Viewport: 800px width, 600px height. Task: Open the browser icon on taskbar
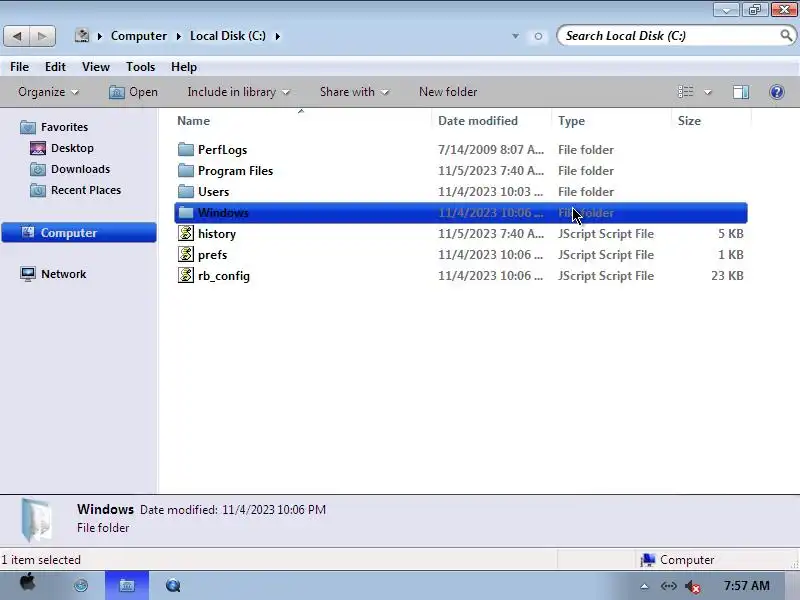pyautogui.click(x=81, y=585)
